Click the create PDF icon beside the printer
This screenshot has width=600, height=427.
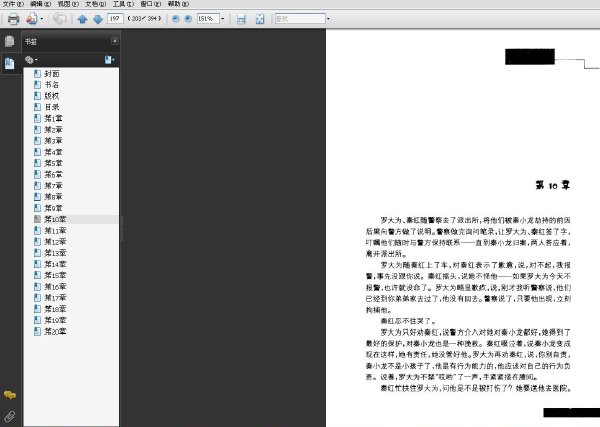click(x=31, y=18)
